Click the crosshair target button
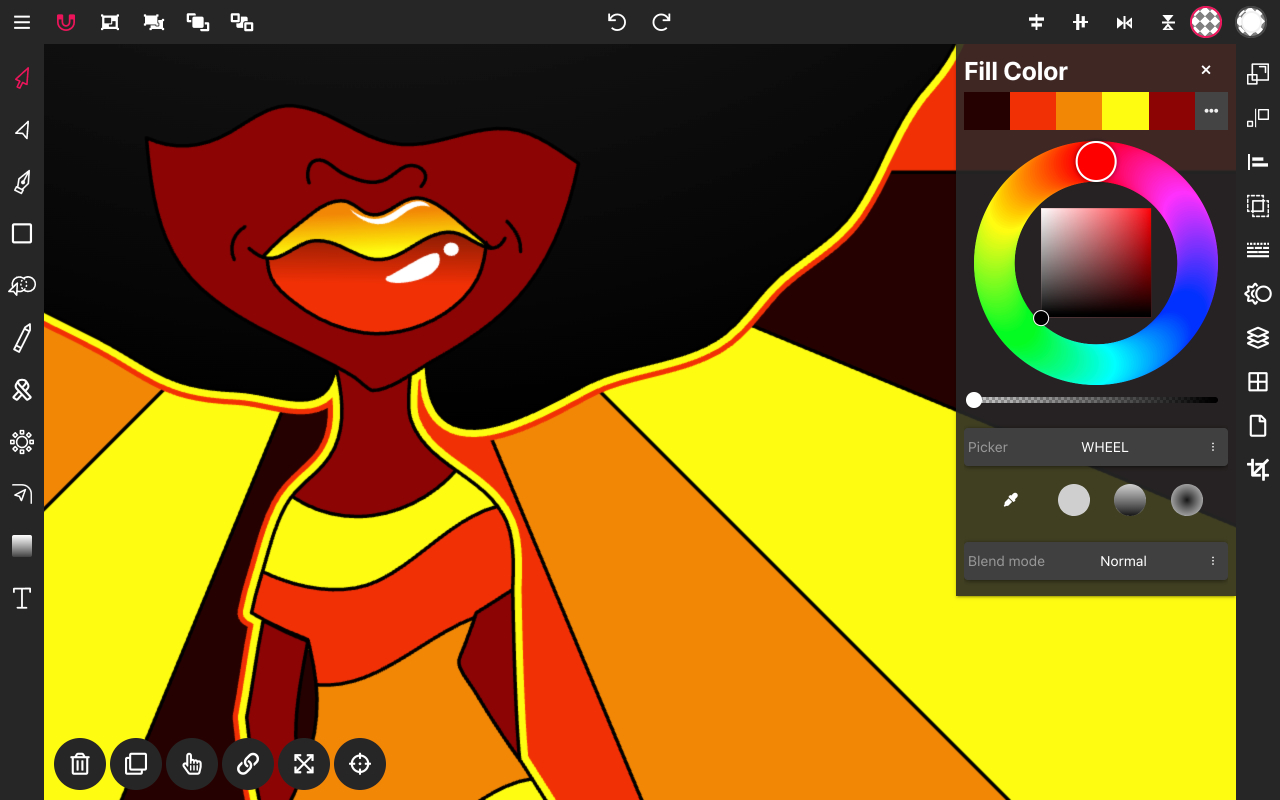1280x800 pixels. (360, 764)
